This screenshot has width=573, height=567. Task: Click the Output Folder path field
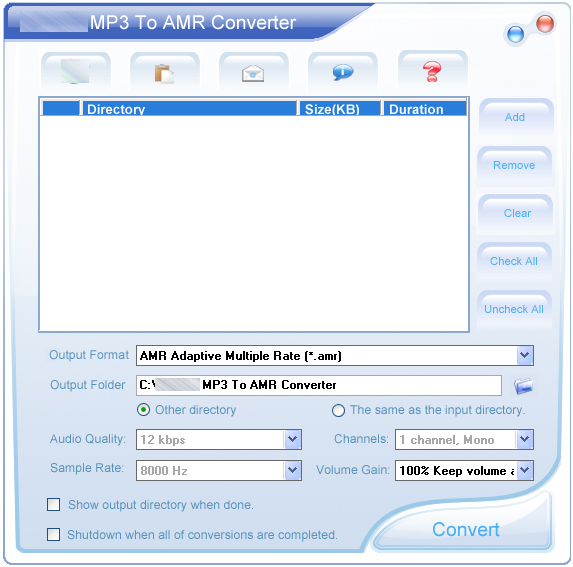(319, 385)
